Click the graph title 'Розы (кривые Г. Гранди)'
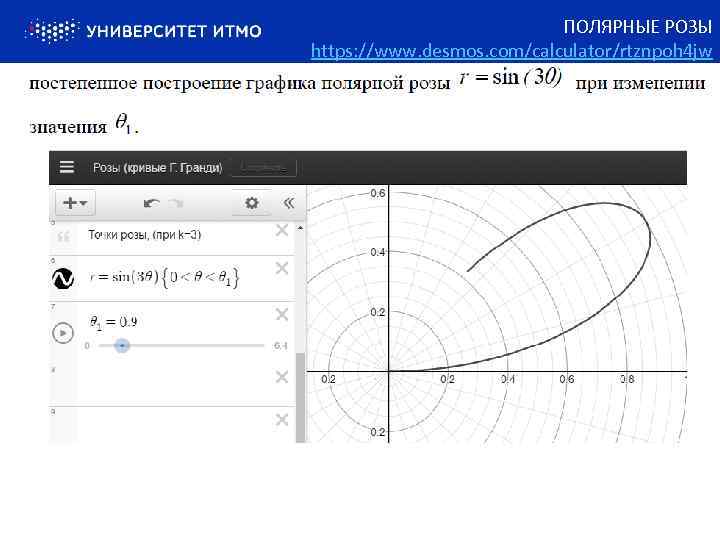The image size is (720, 540). click(158, 168)
